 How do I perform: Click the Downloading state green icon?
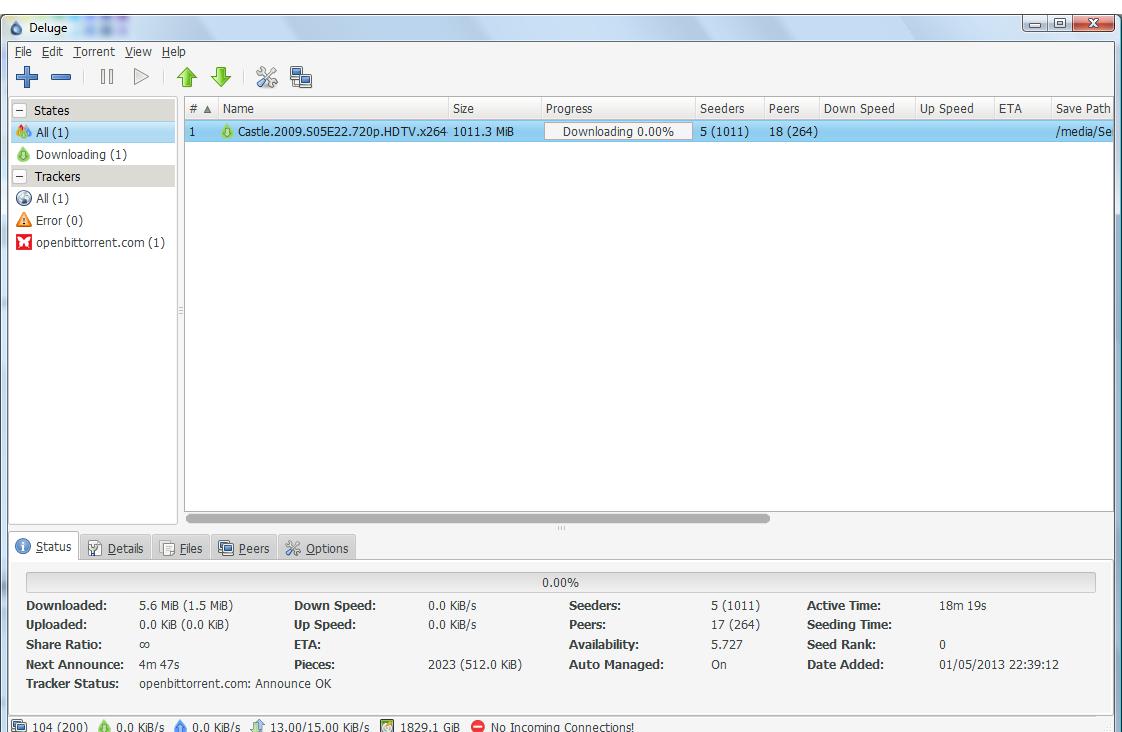coord(24,154)
